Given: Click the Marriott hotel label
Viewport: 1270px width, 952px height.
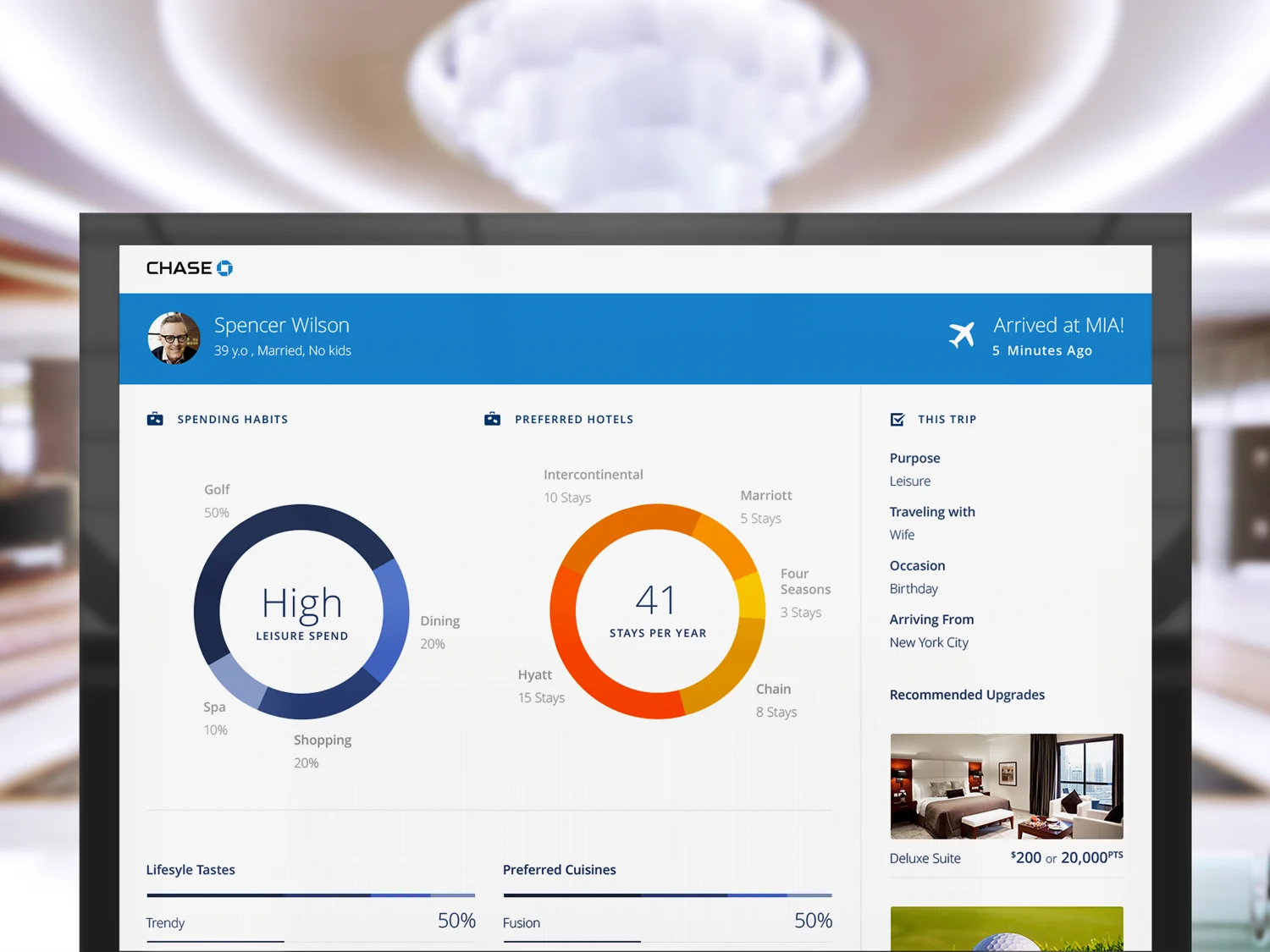Looking at the screenshot, I should pyautogui.click(x=766, y=495).
